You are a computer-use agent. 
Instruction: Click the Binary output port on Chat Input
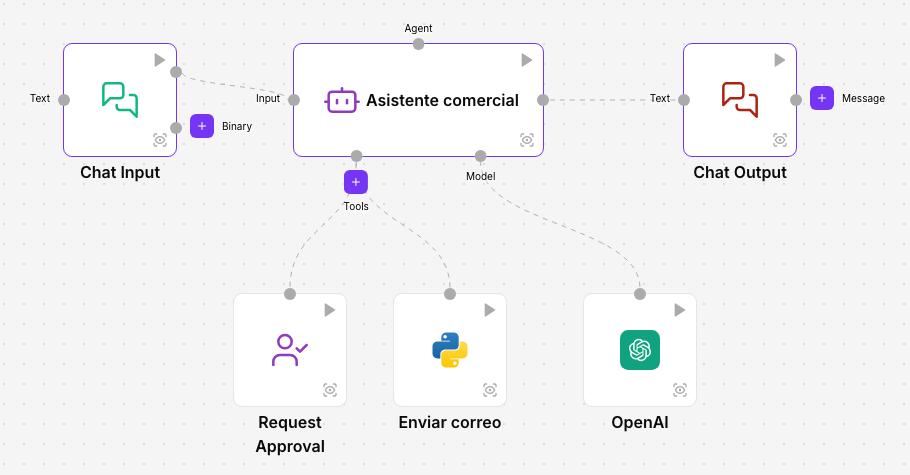click(176, 128)
